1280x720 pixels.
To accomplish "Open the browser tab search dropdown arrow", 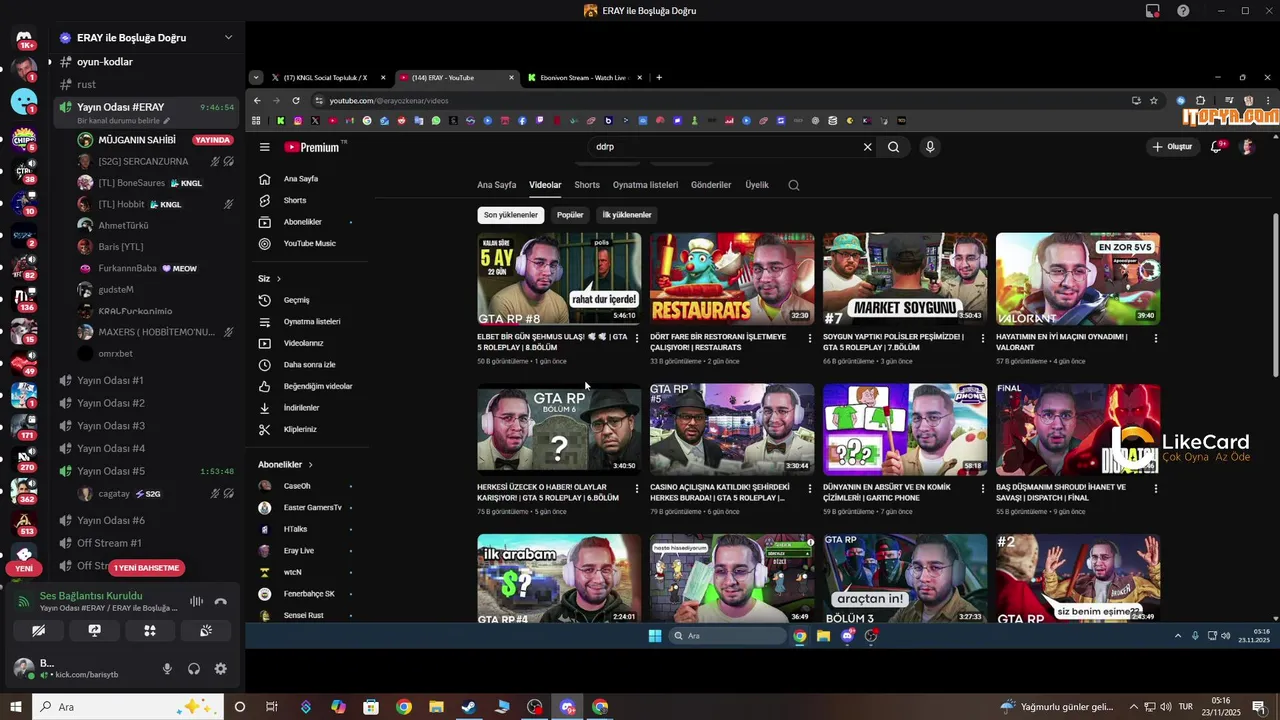I will tap(256, 78).
